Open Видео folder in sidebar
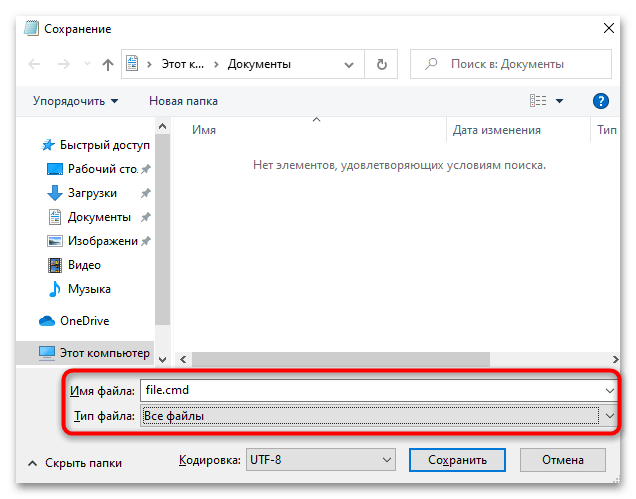Viewport: 636px width, 499px height. pyautogui.click(x=84, y=265)
